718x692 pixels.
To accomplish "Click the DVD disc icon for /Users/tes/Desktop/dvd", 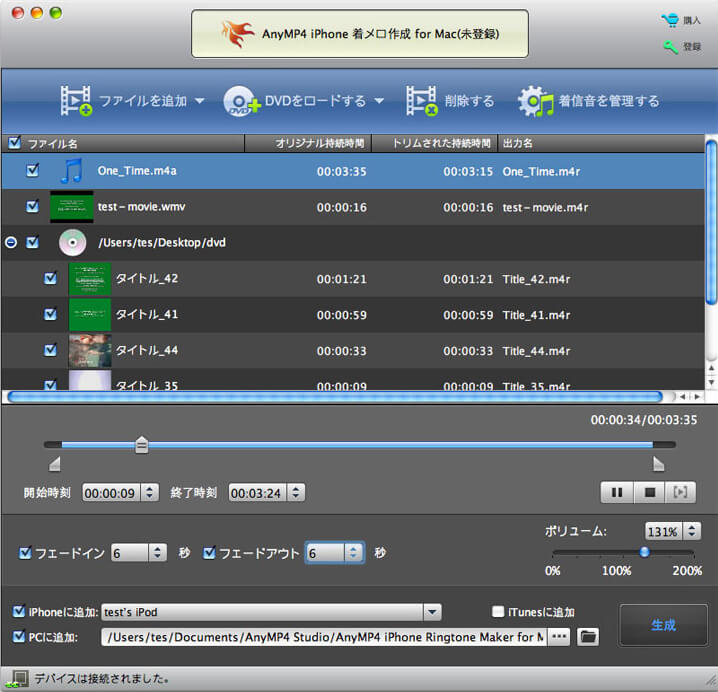I will (x=72, y=243).
